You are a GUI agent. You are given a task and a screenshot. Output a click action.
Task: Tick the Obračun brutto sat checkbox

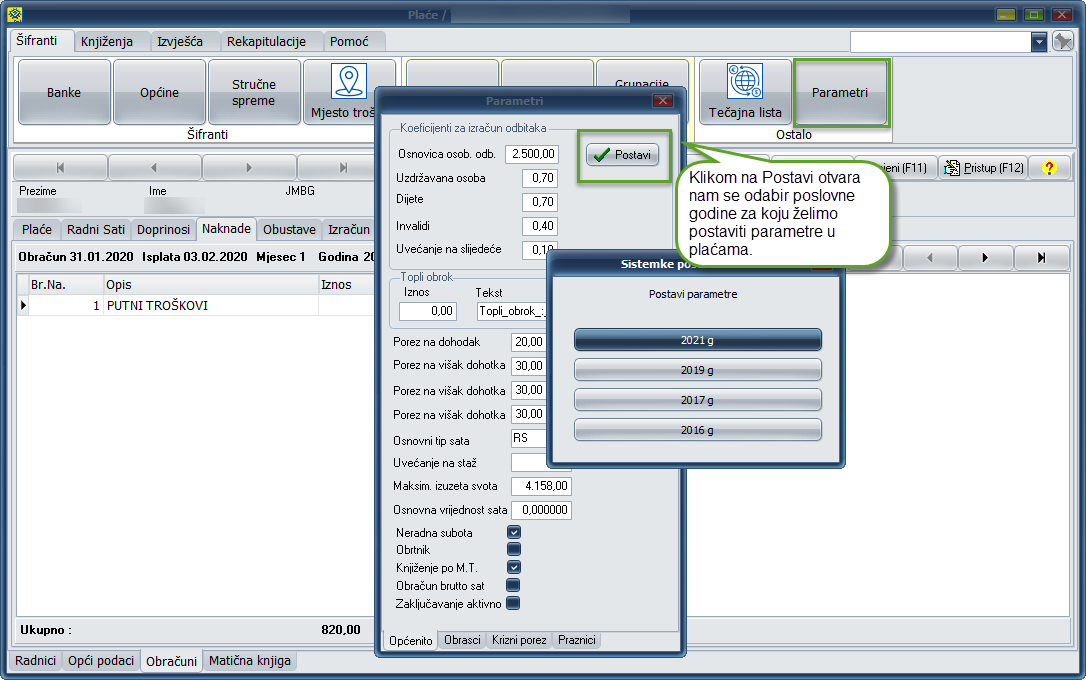(513, 585)
